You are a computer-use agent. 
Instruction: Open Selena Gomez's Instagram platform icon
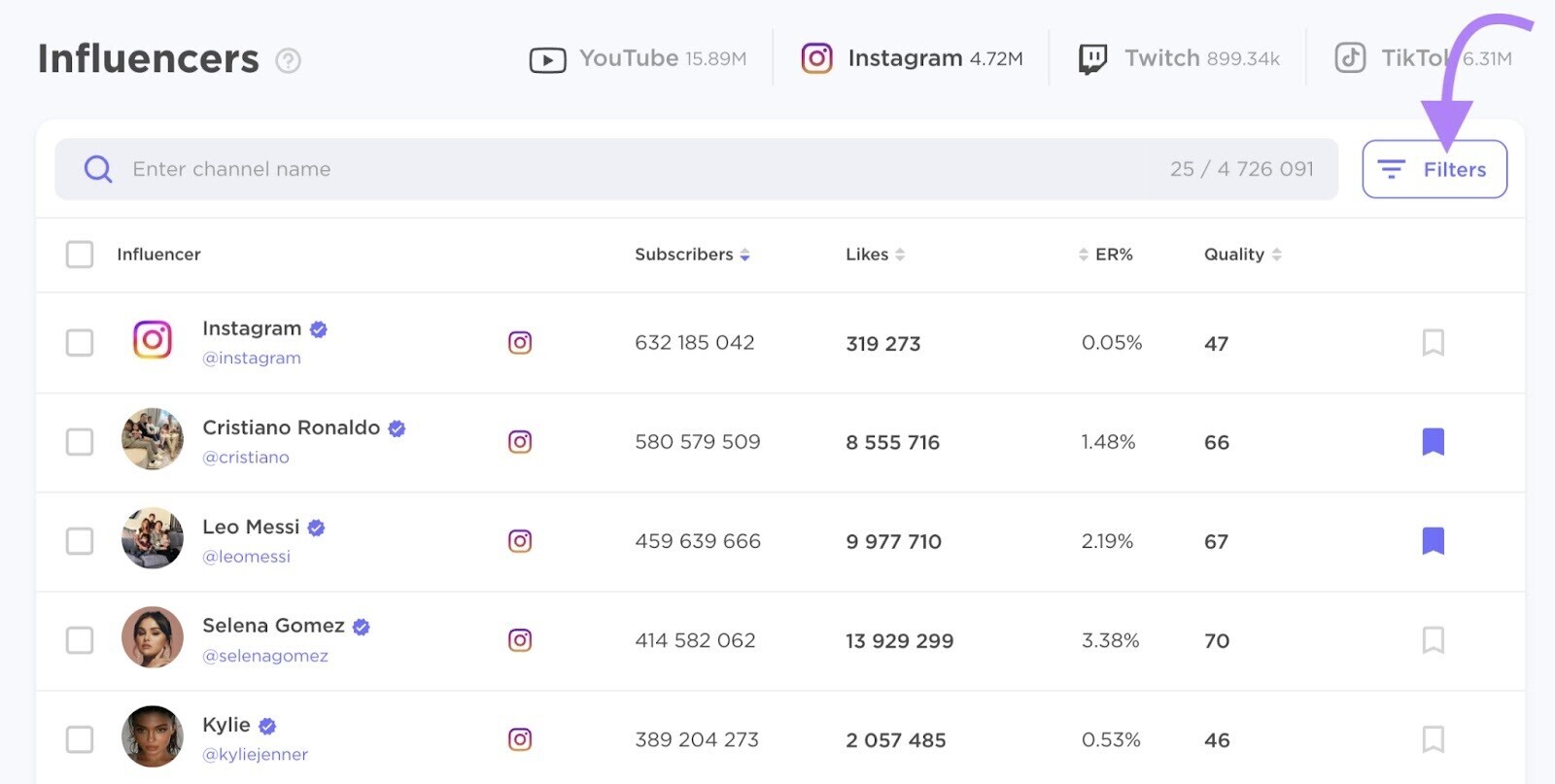click(520, 639)
